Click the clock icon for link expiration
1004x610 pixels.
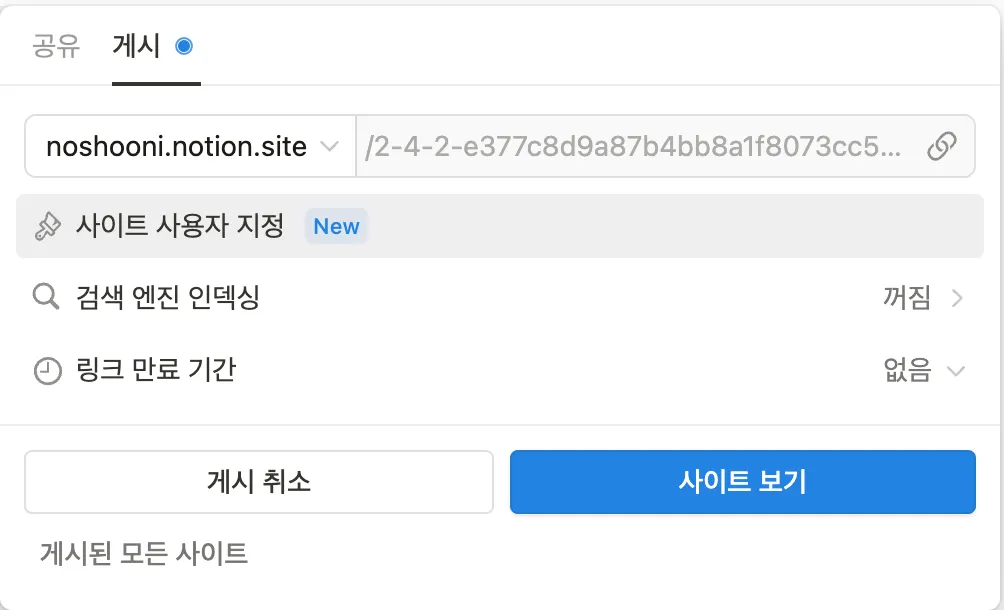pyautogui.click(x=47, y=371)
